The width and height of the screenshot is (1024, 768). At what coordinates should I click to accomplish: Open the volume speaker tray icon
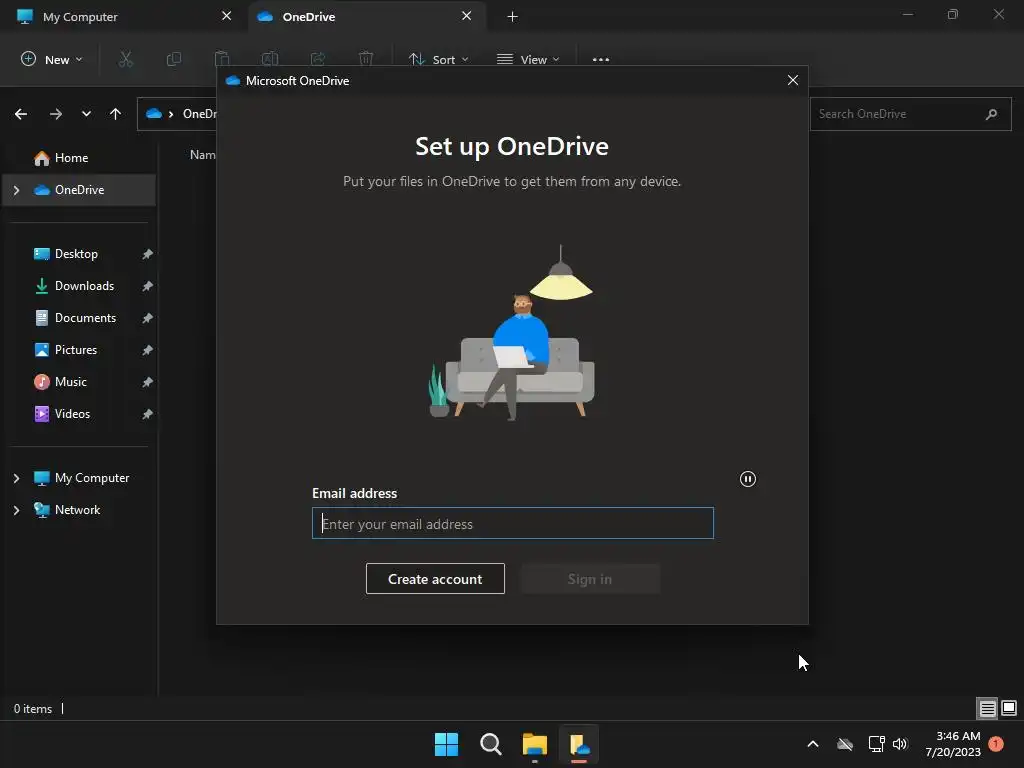901,744
